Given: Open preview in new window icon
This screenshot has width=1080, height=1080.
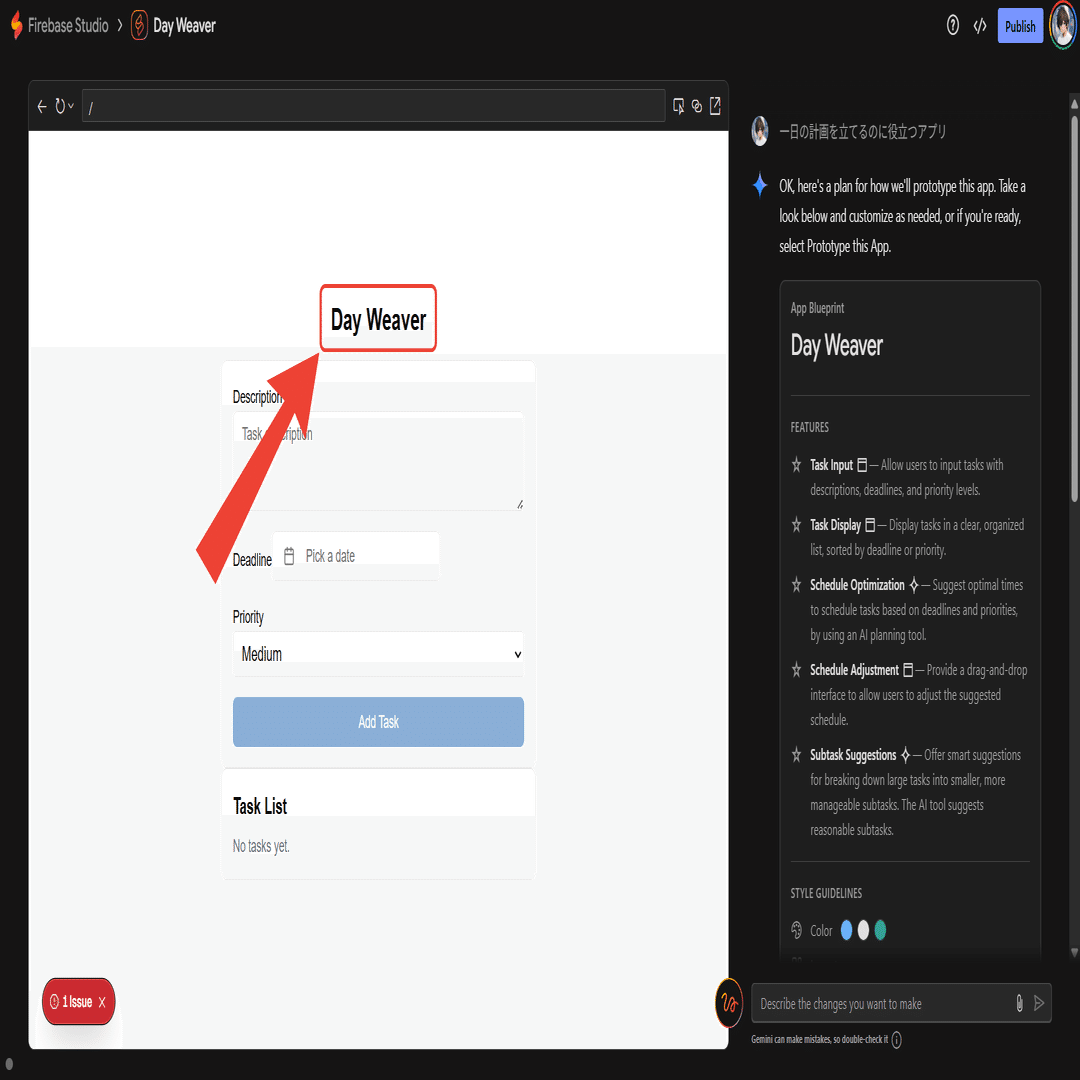Looking at the screenshot, I should [716, 106].
